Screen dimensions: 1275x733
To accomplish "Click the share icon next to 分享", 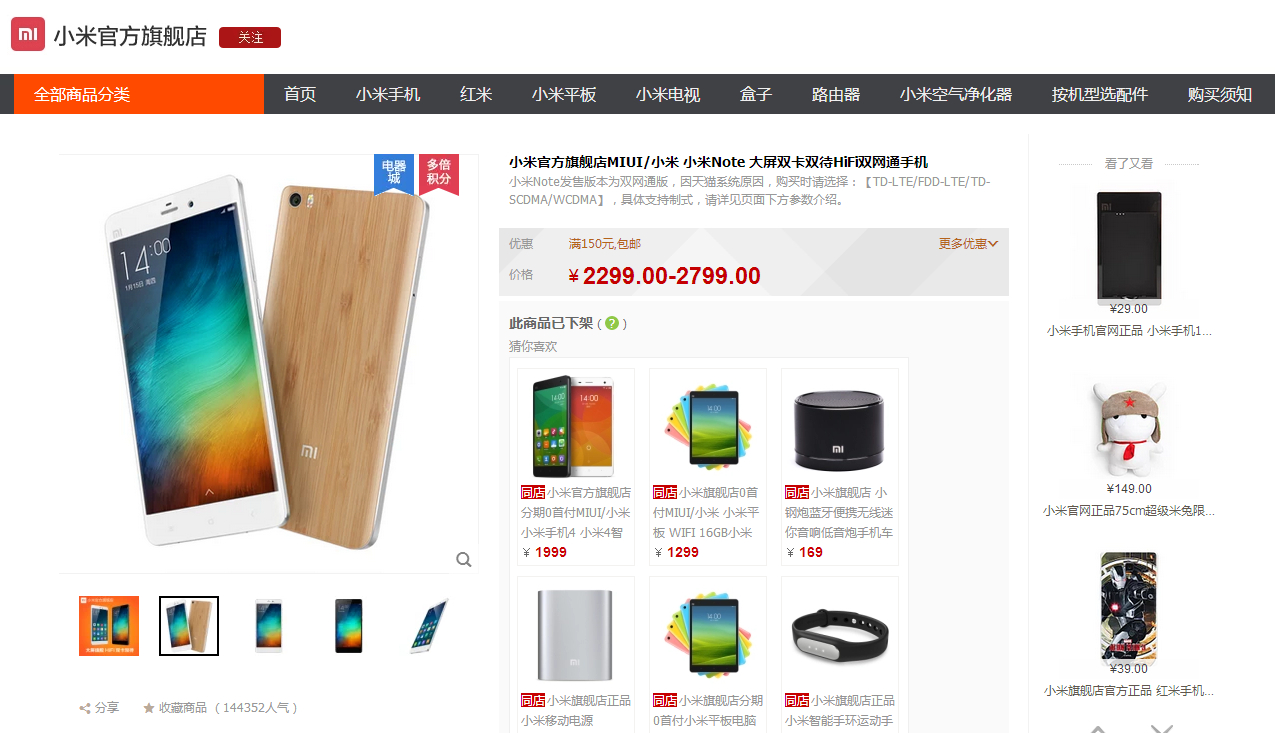I will tap(85, 708).
